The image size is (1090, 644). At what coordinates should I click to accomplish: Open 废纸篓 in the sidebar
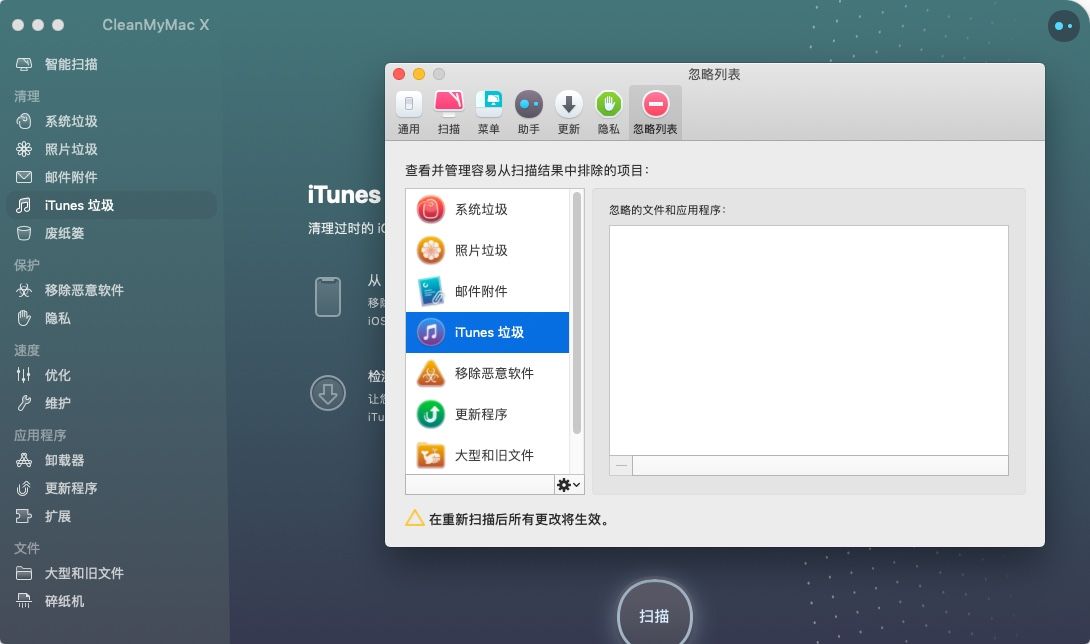click(111, 234)
